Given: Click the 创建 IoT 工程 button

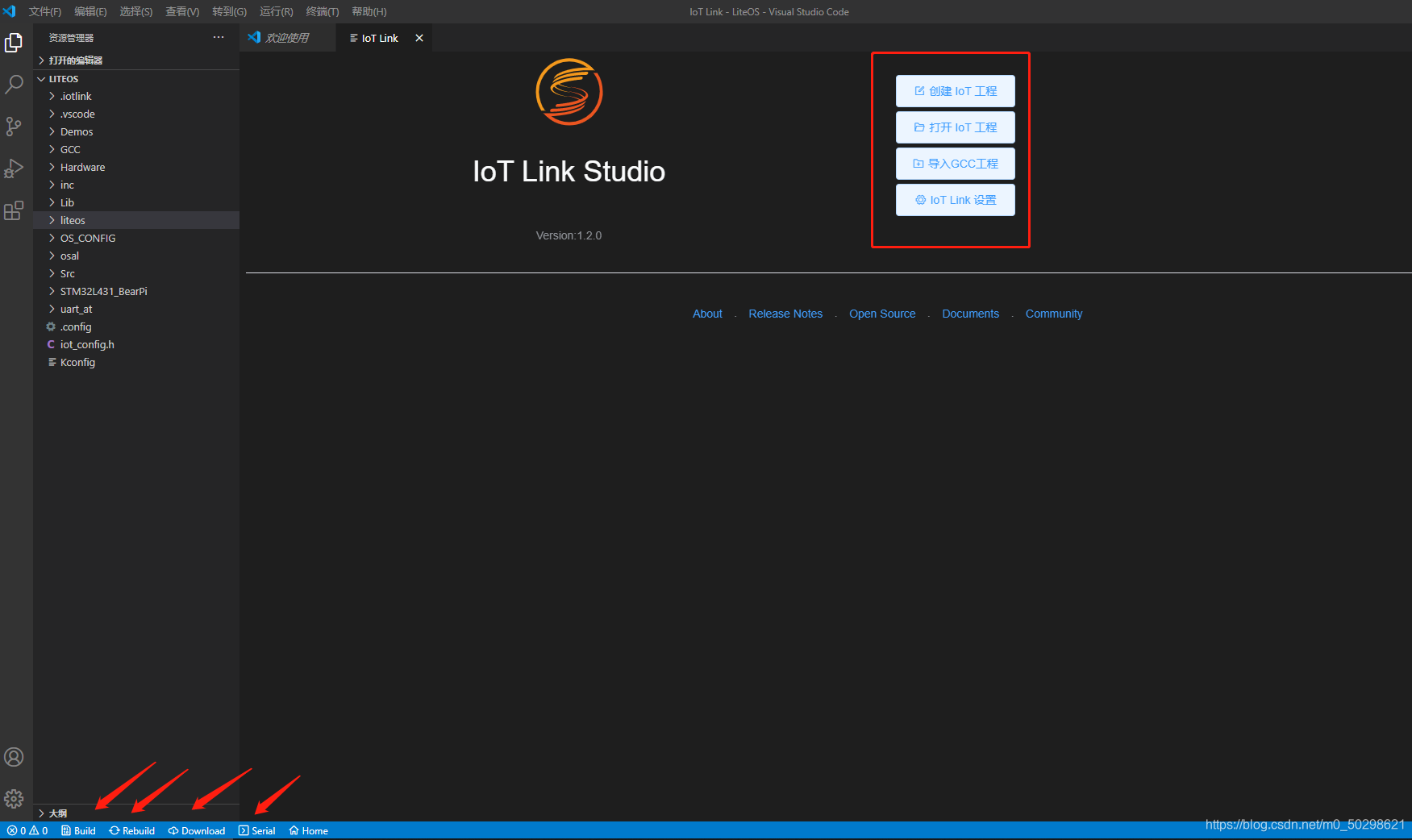Looking at the screenshot, I should pyautogui.click(x=956, y=91).
